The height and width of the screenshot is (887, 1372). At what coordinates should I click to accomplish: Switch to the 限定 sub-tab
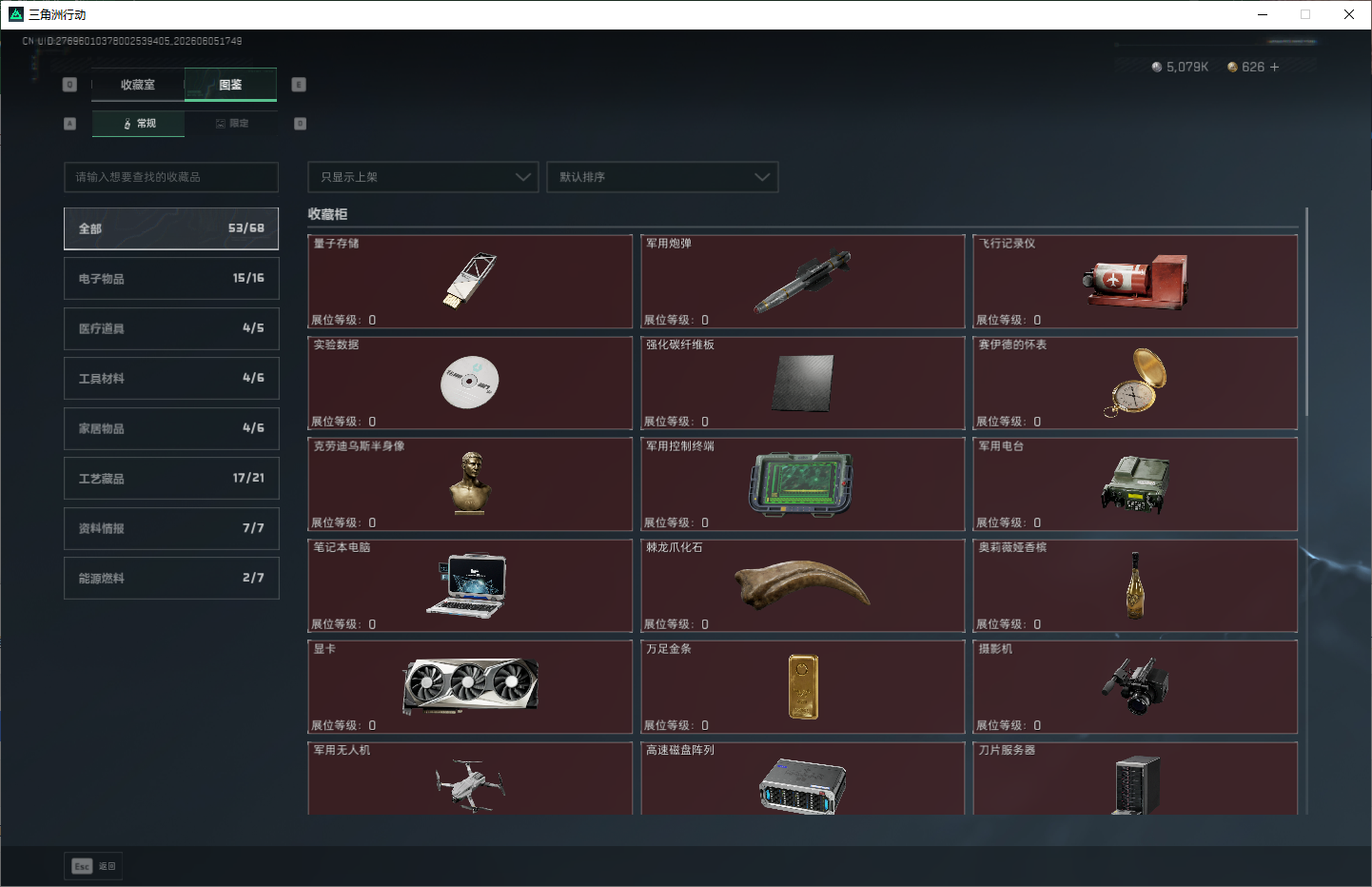(x=231, y=124)
